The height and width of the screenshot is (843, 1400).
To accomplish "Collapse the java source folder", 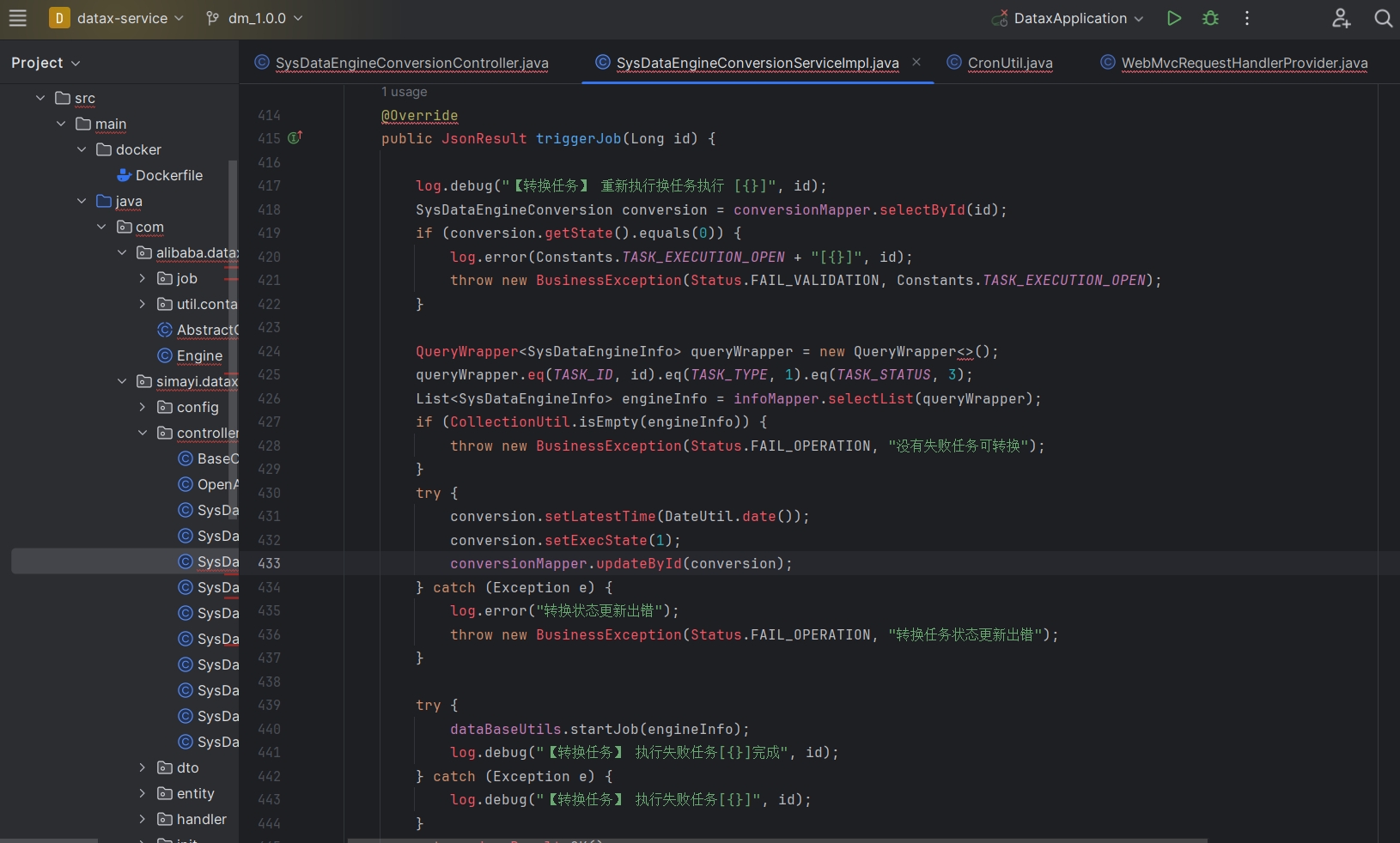I will point(82,201).
